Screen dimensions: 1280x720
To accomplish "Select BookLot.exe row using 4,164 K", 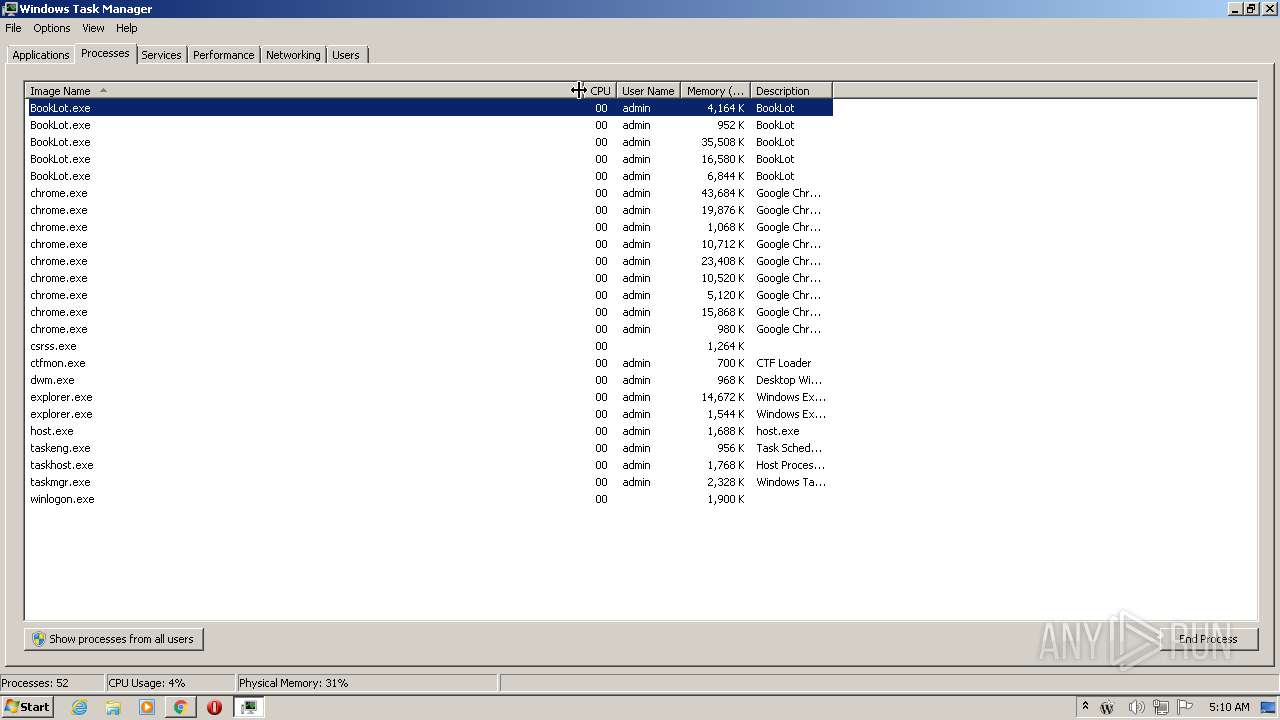I will click(x=429, y=108).
